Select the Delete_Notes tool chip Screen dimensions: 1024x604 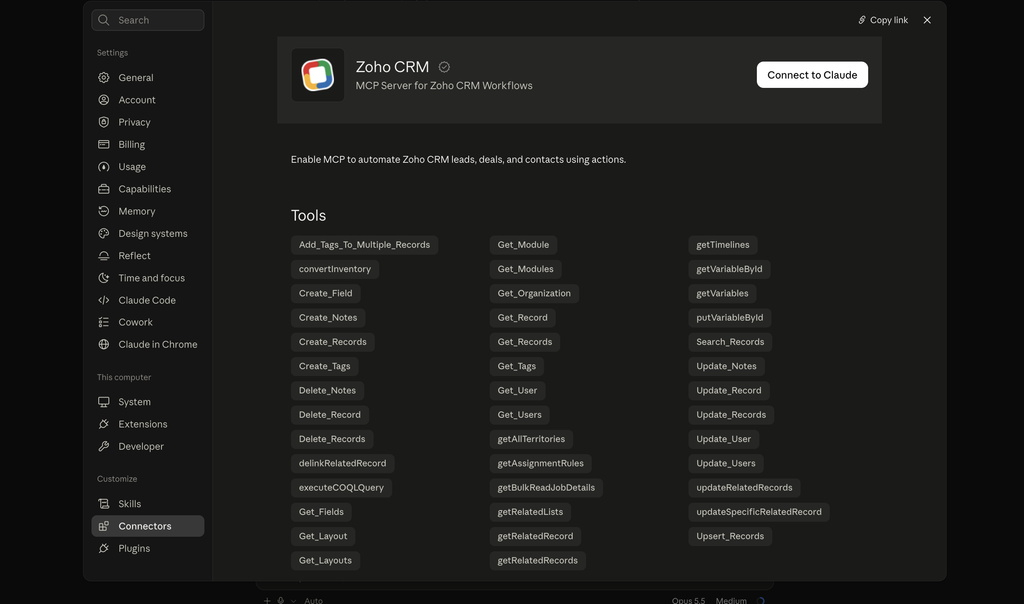point(327,390)
